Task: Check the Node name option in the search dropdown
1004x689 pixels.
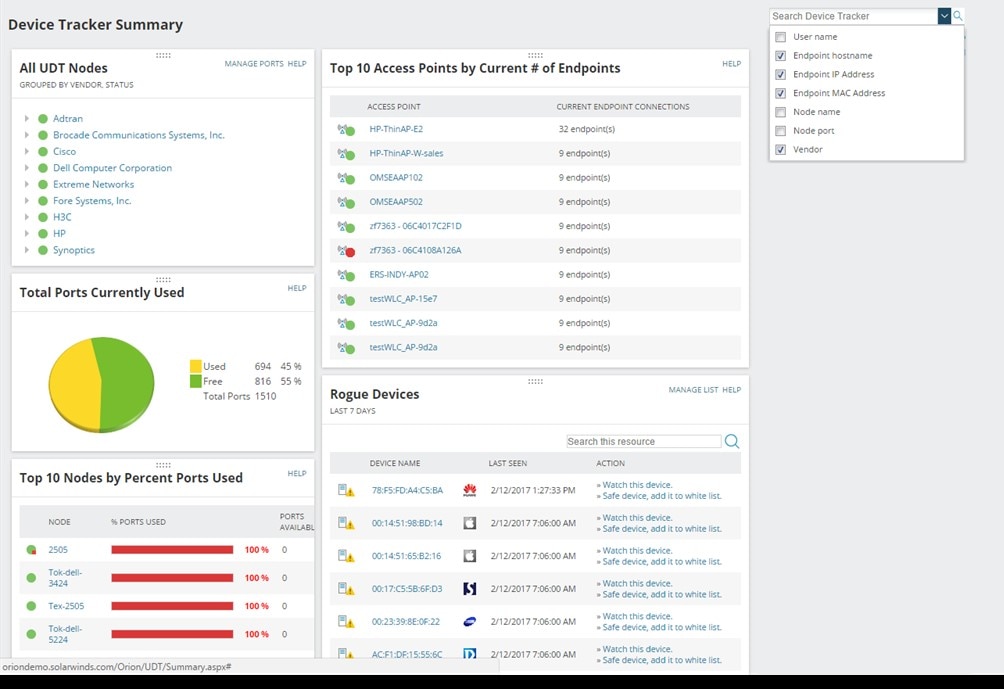Action: pos(780,111)
